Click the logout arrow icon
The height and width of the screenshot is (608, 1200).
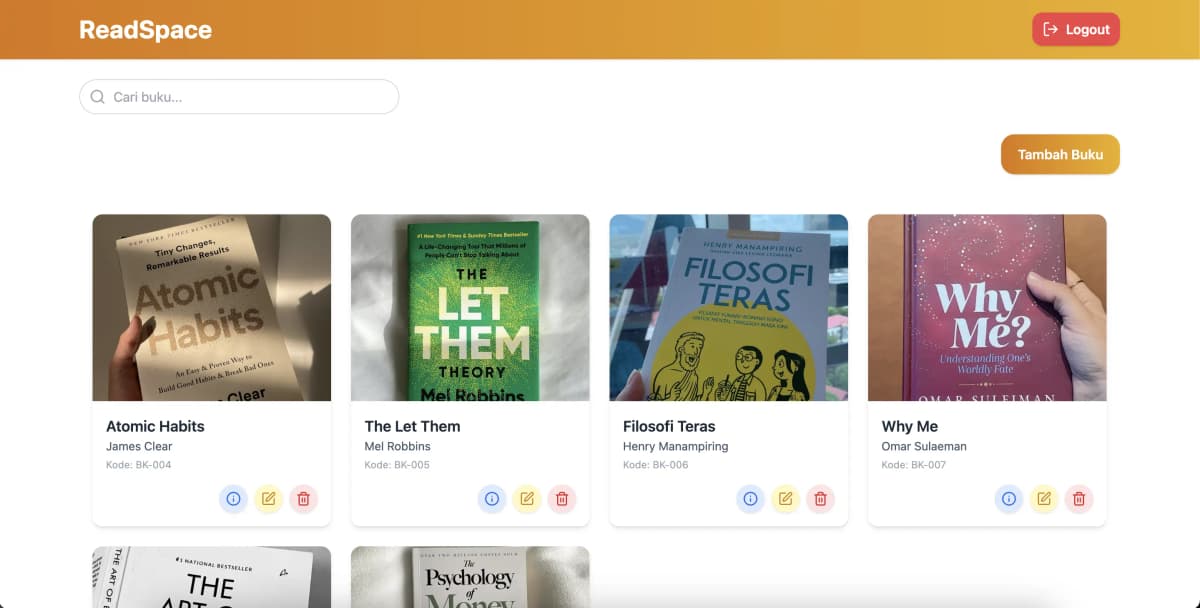pyautogui.click(x=1049, y=29)
